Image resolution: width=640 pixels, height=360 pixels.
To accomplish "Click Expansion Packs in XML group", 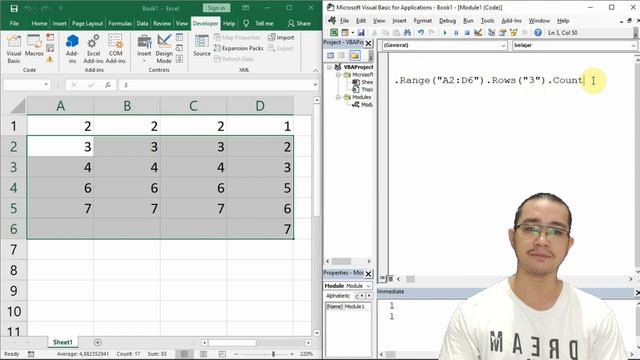I will pos(238,48).
